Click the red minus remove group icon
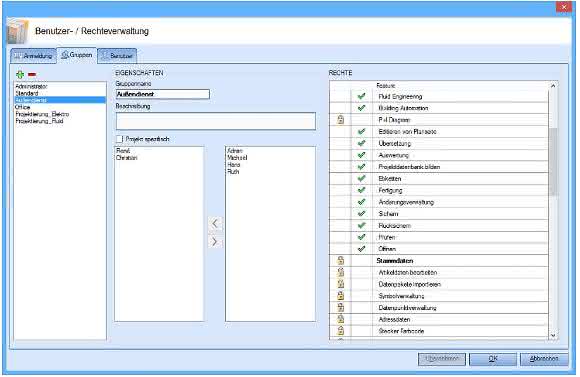The image size is (580, 377). 32,74
